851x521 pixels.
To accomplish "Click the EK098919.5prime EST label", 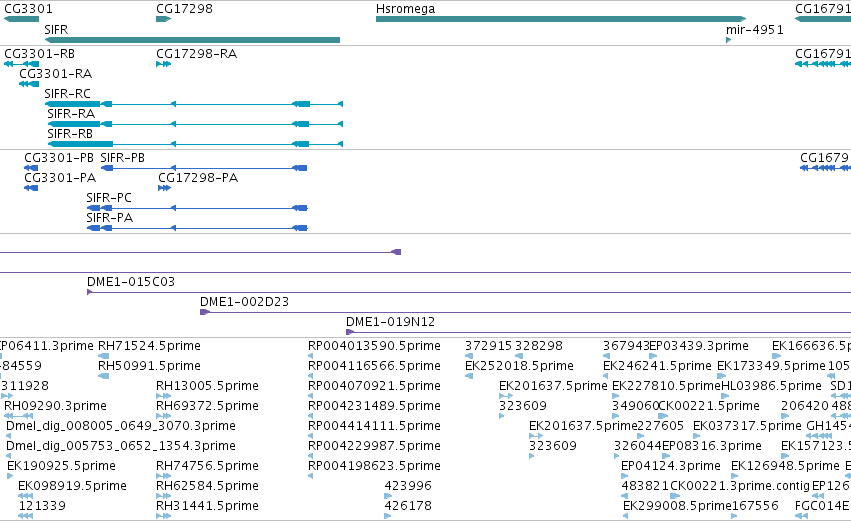I will coord(72,486).
